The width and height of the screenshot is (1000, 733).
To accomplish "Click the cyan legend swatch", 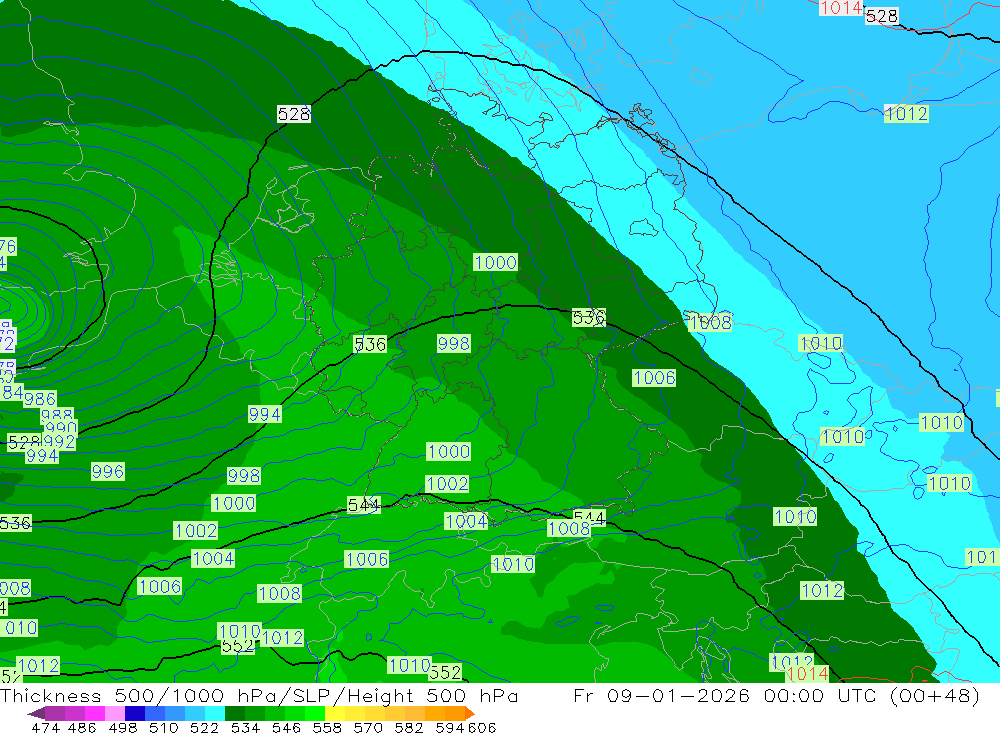I will (x=215, y=713).
